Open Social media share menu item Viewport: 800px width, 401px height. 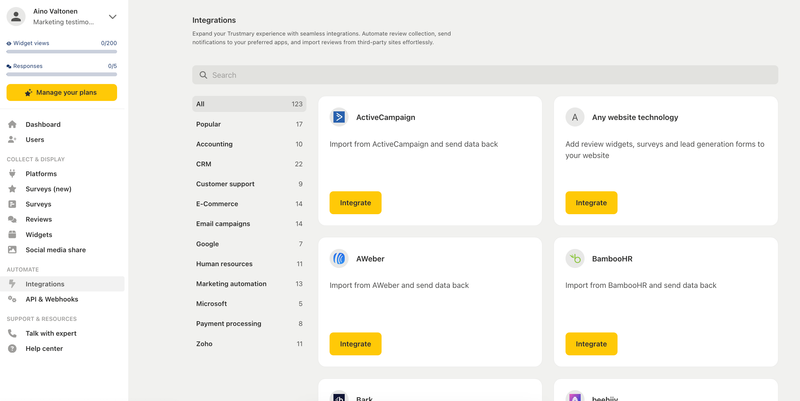[x=55, y=250]
